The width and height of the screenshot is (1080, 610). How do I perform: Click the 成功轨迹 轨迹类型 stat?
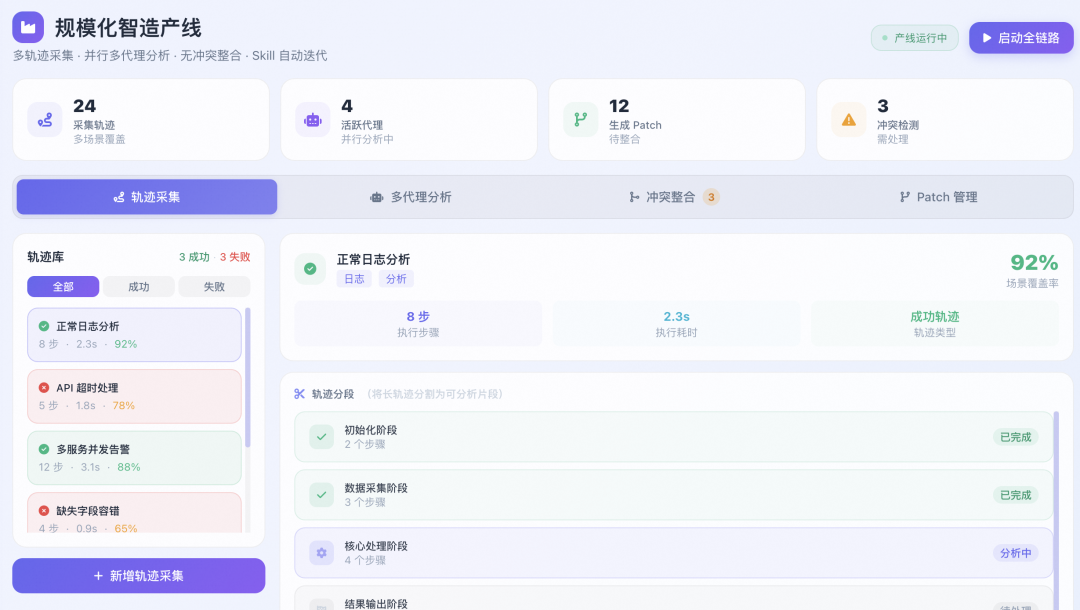935,323
